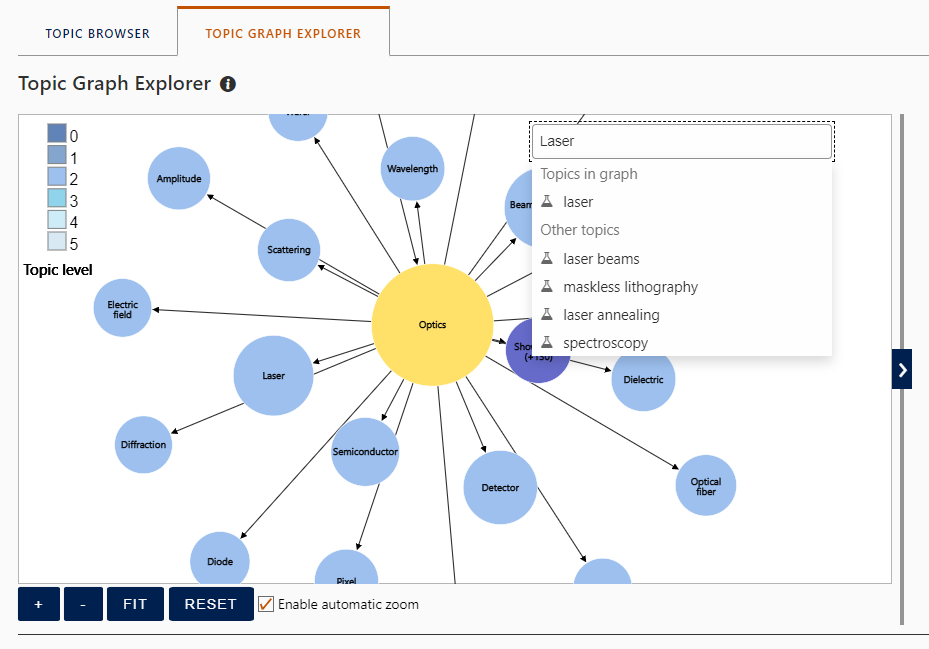This screenshot has height=649, width=929.
Task: Switch to the Topic Browser tab
Action: (97, 34)
